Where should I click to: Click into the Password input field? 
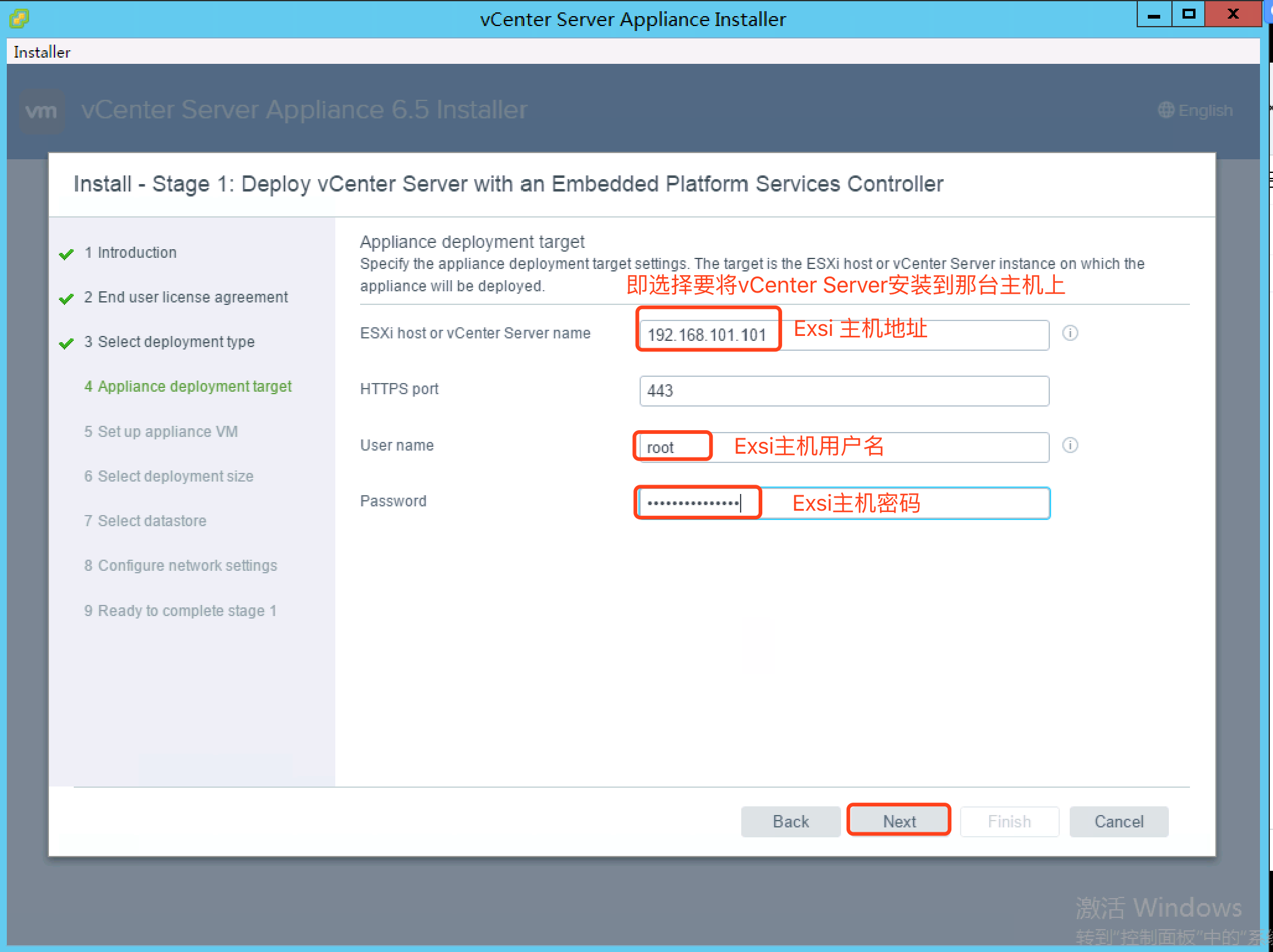844,503
